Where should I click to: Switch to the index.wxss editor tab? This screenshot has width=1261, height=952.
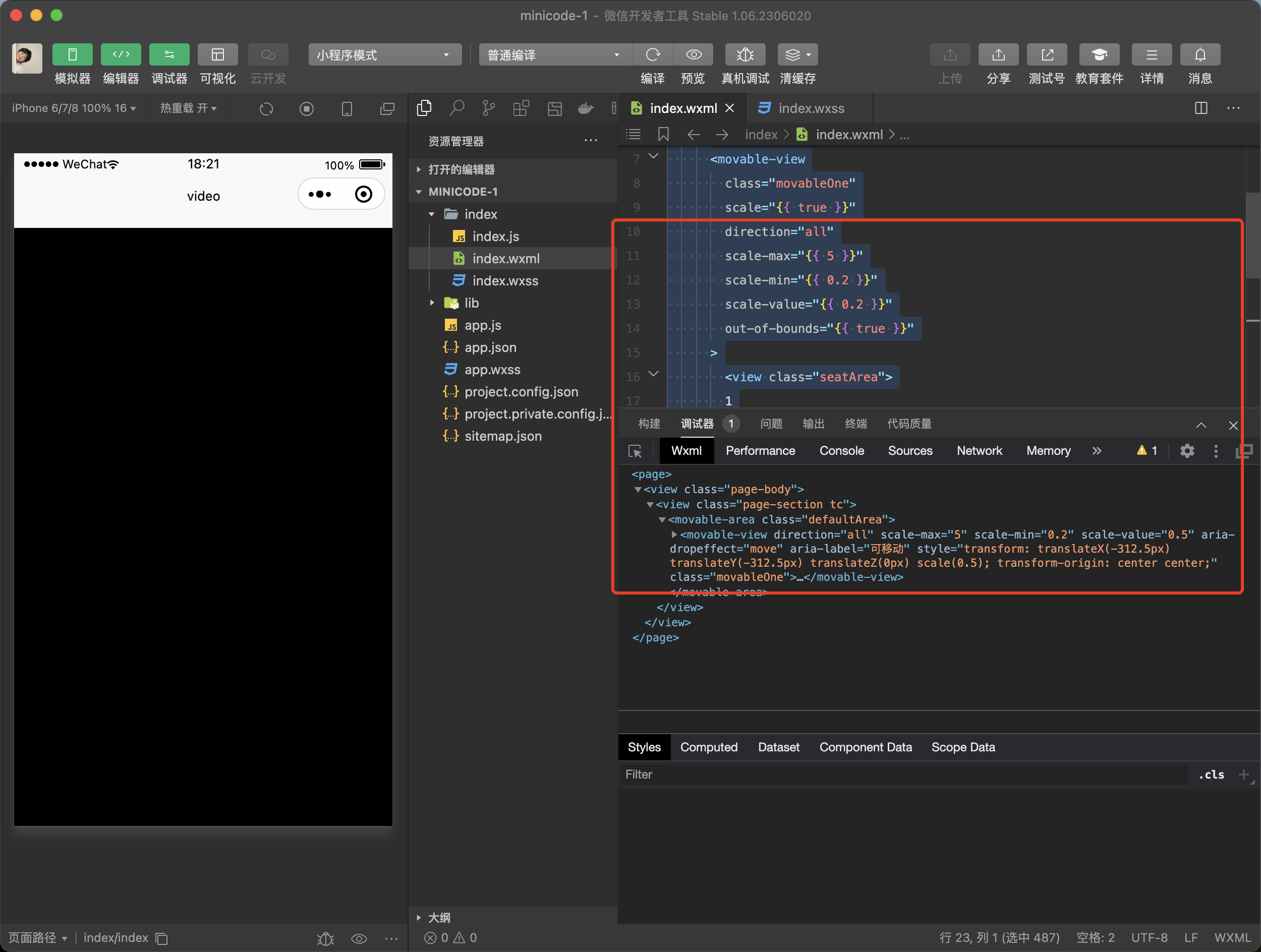pyautogui.click(x=810, y=108)
